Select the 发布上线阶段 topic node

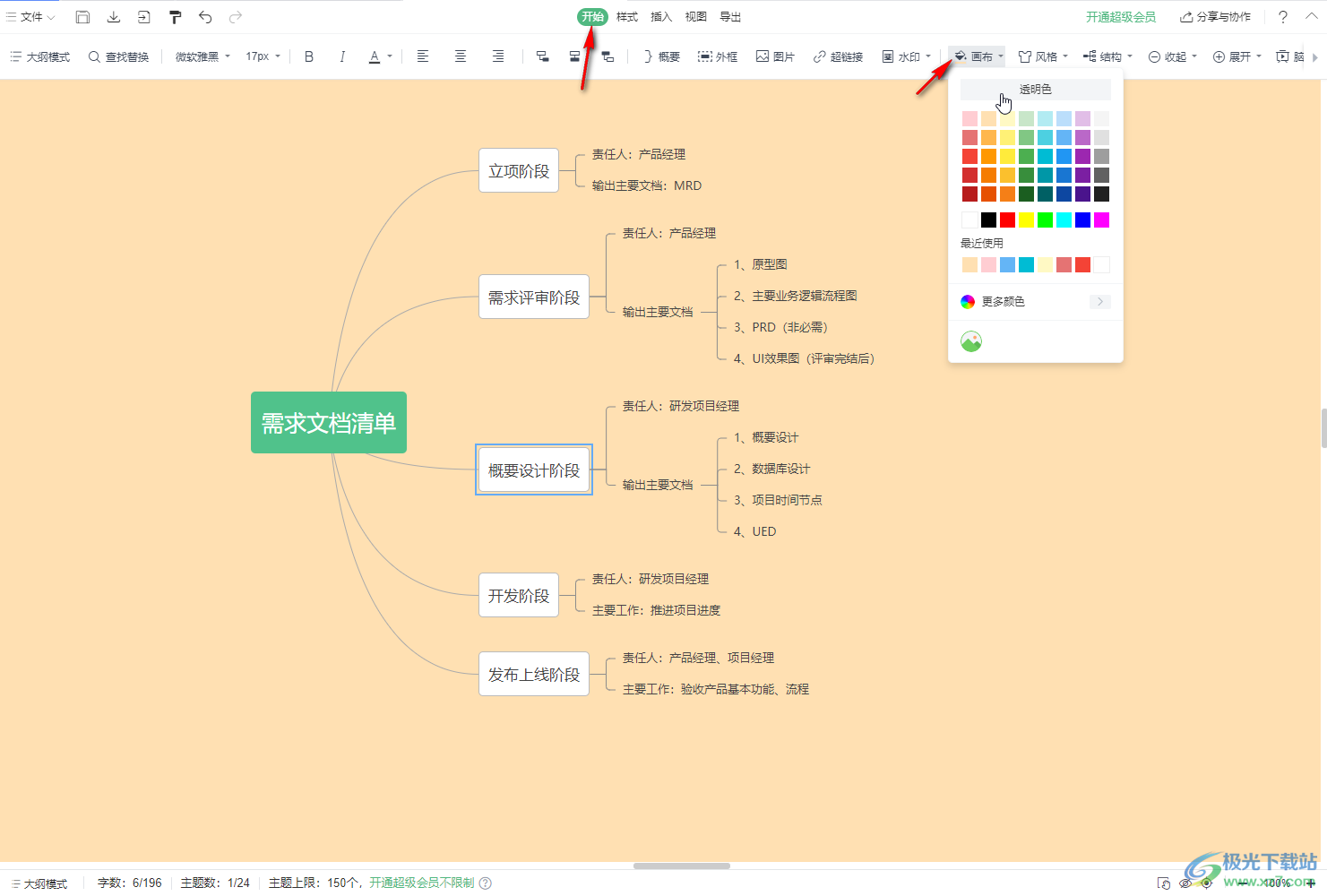tap(534, 674)
